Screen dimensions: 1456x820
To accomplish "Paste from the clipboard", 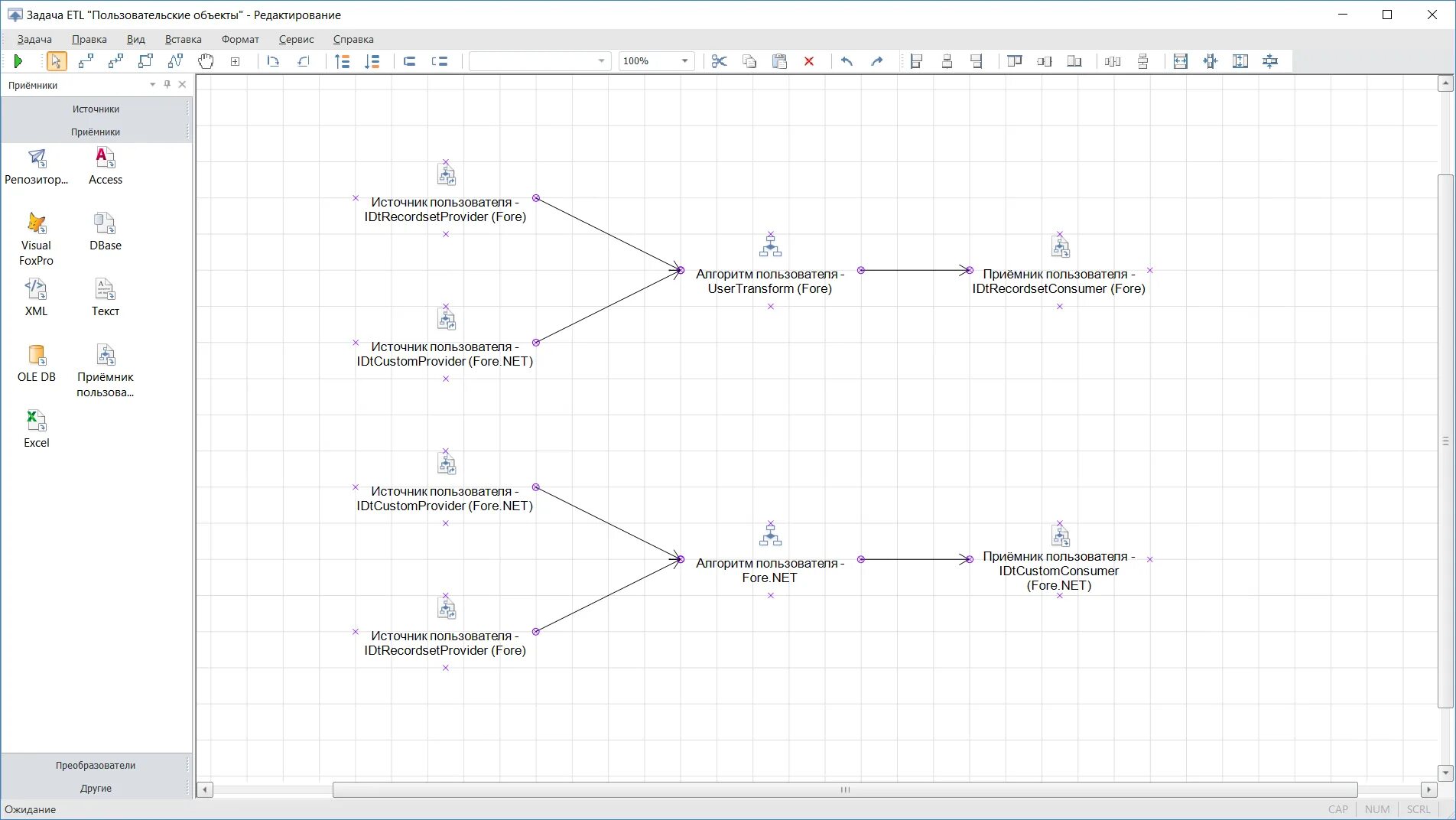I will pyautogui.click(x=779, y=61).
